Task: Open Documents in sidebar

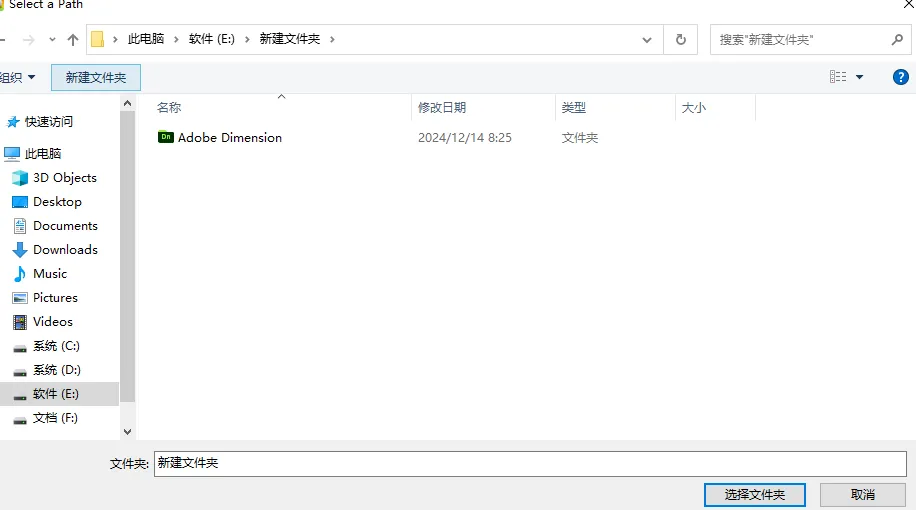Action: (x=65, y=225)
